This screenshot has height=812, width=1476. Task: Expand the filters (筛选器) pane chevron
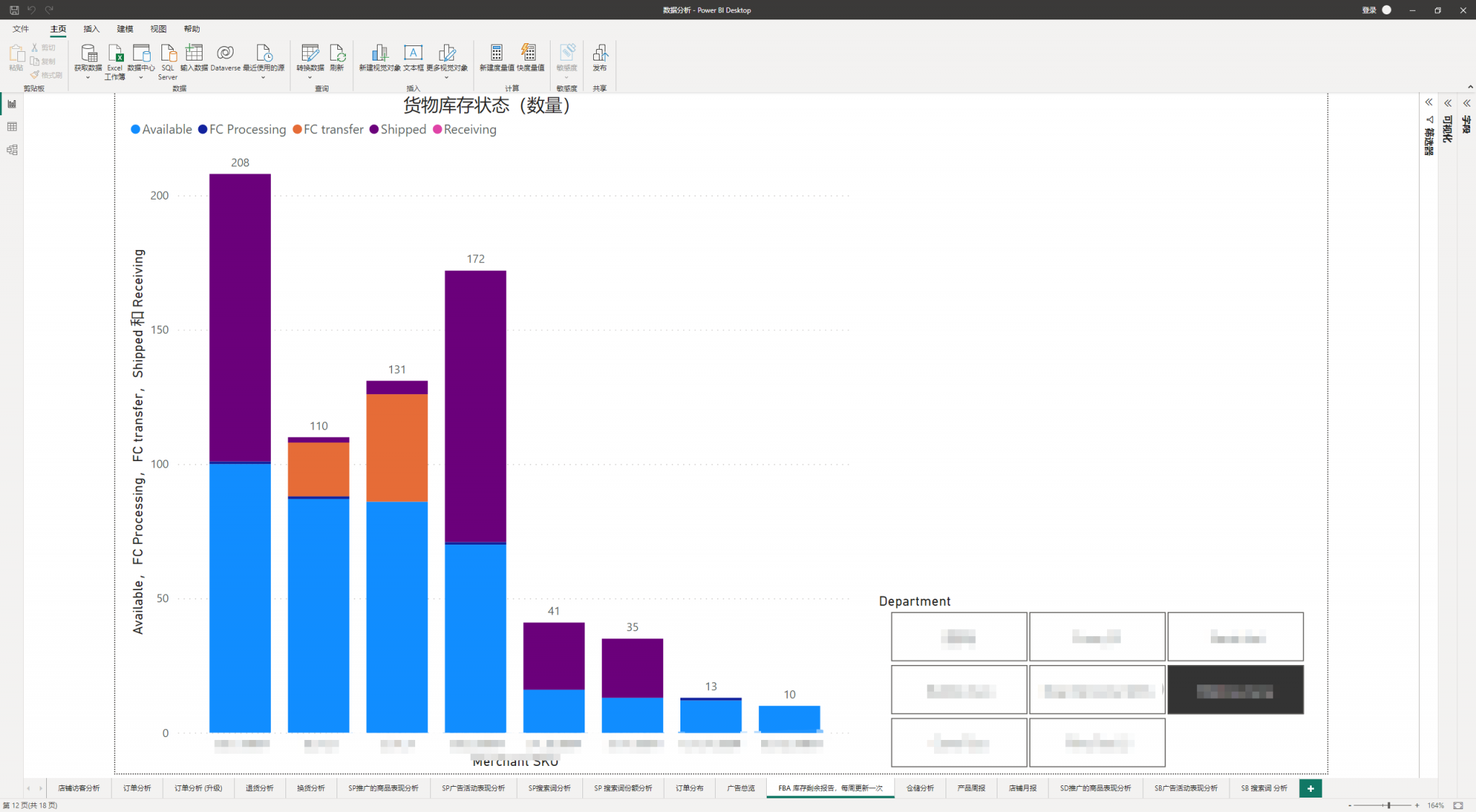click(1429, 103)
